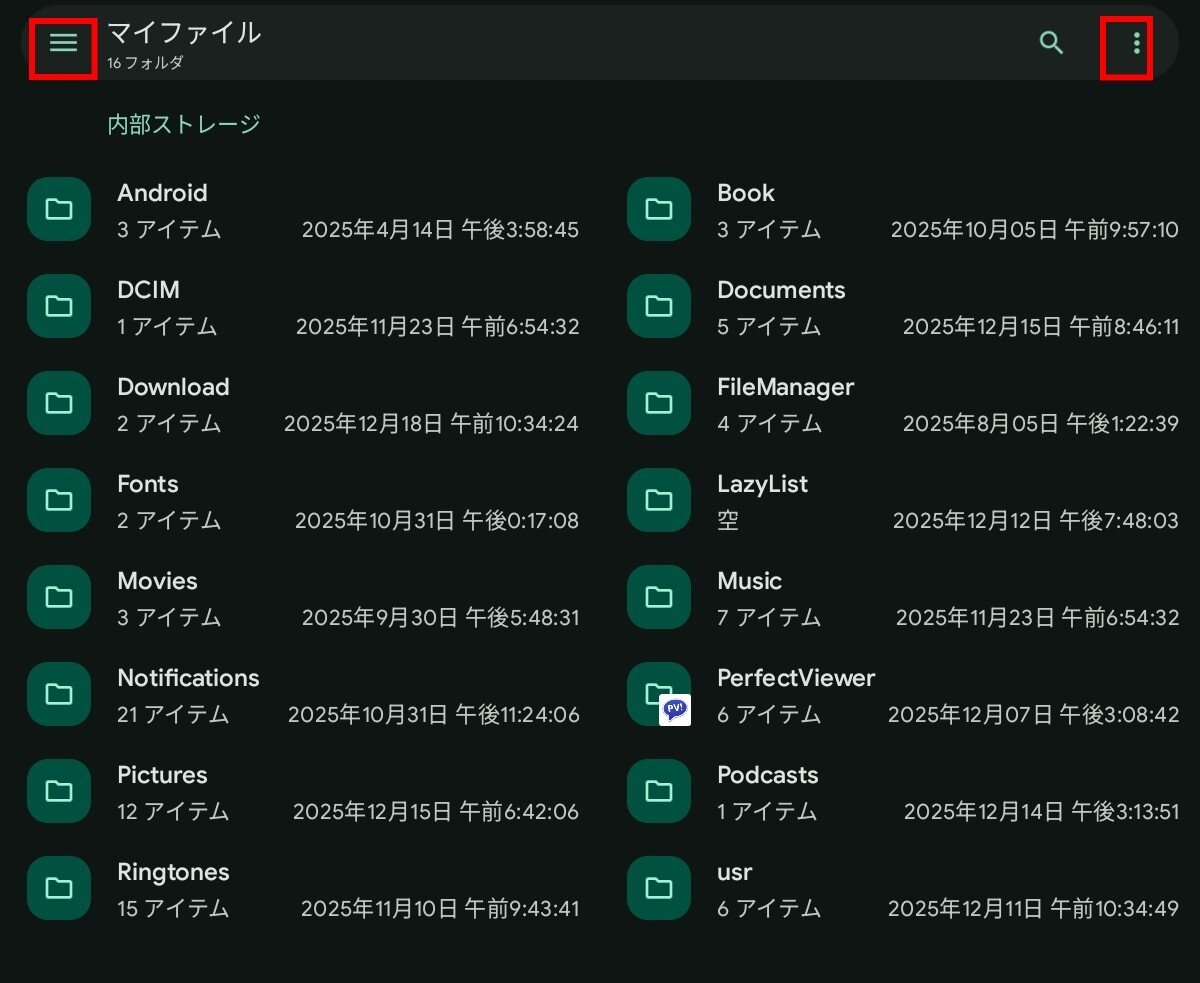Click the usr folder icon
This screenshot has height=983, width=1200.
659,888
